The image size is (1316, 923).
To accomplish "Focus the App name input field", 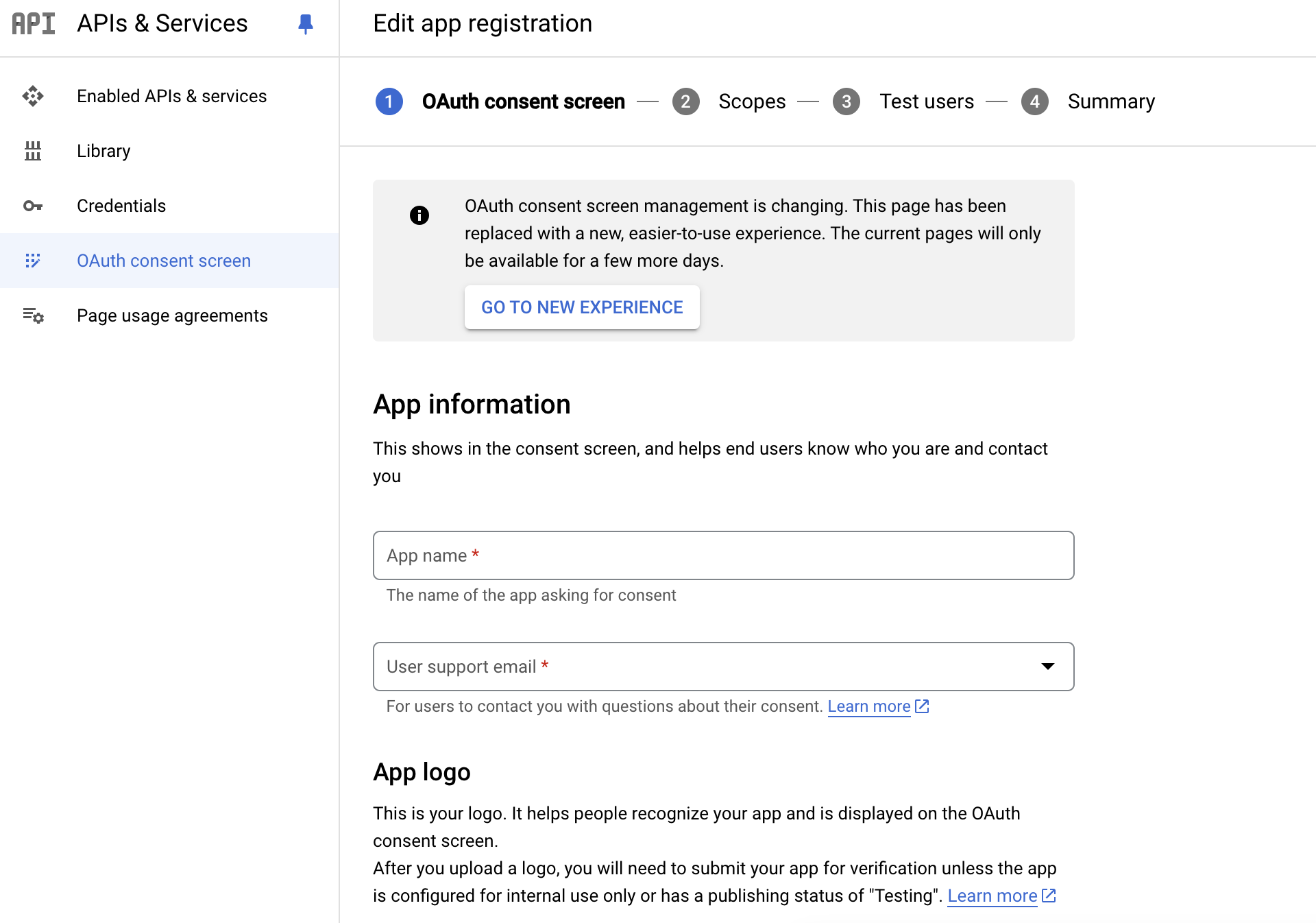I will (x=723, y=555).
